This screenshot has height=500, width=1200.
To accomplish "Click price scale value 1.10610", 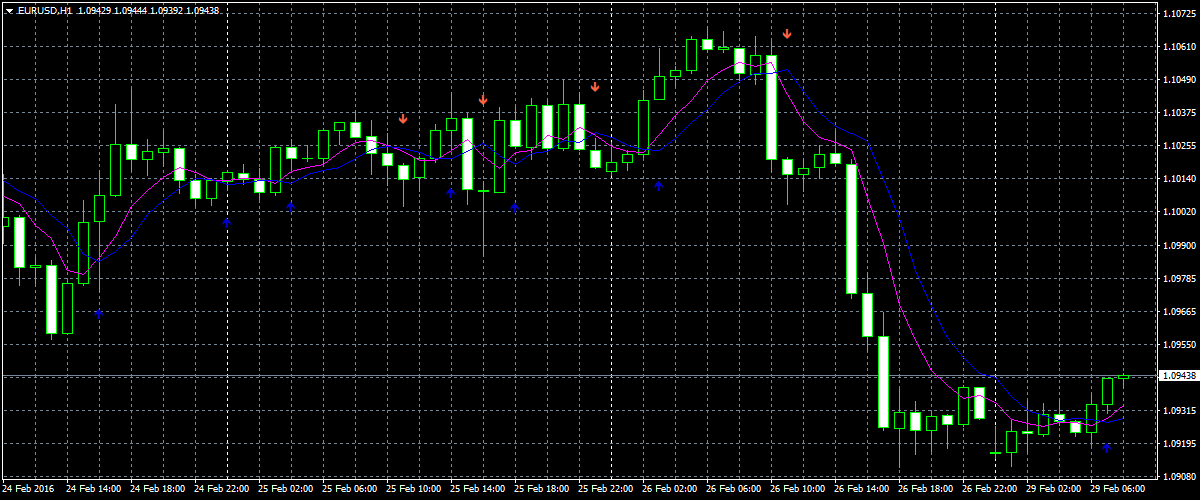I will coord(1179,47).
